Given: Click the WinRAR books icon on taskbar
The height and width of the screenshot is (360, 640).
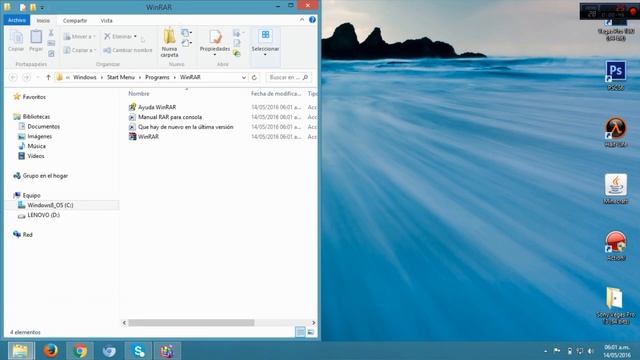Looking at the screenshot, I should (x=167, y=351).
